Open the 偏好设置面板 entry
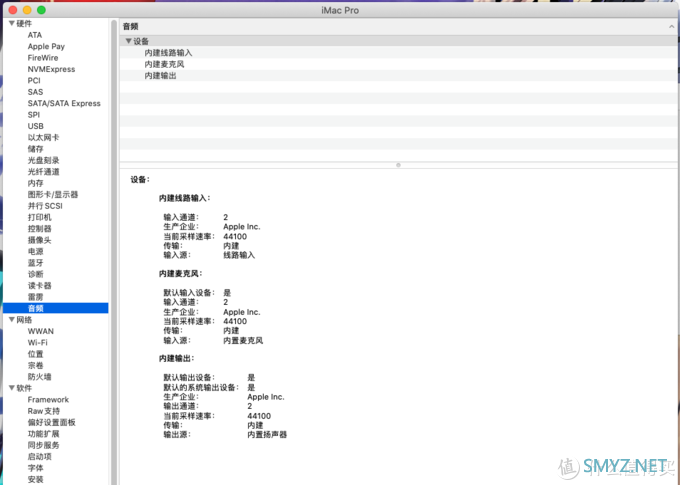Screen dimensions: 680x485 52,422
